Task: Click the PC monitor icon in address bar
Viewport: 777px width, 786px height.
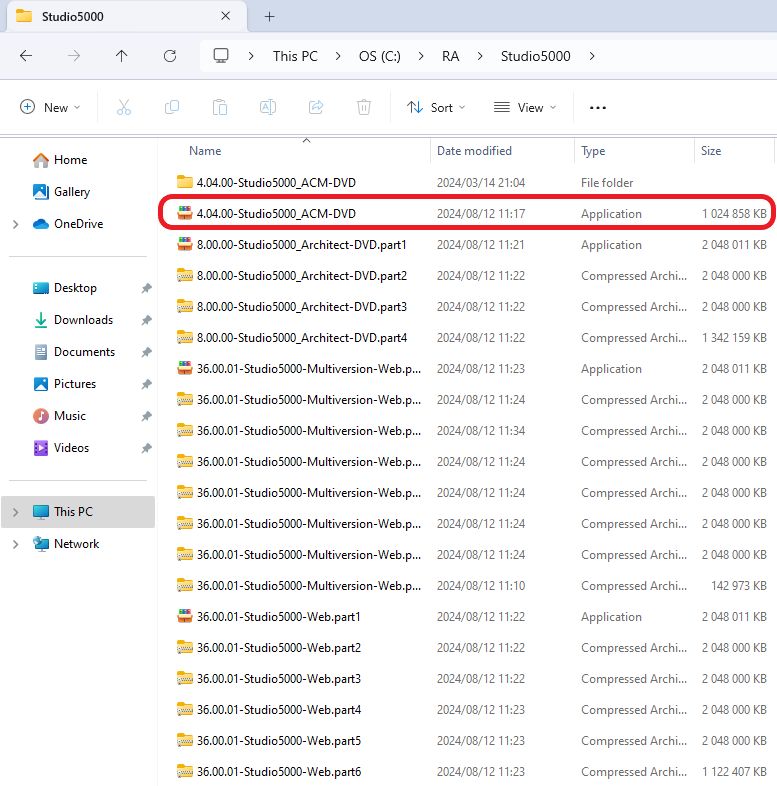Action: pos(221,56)
